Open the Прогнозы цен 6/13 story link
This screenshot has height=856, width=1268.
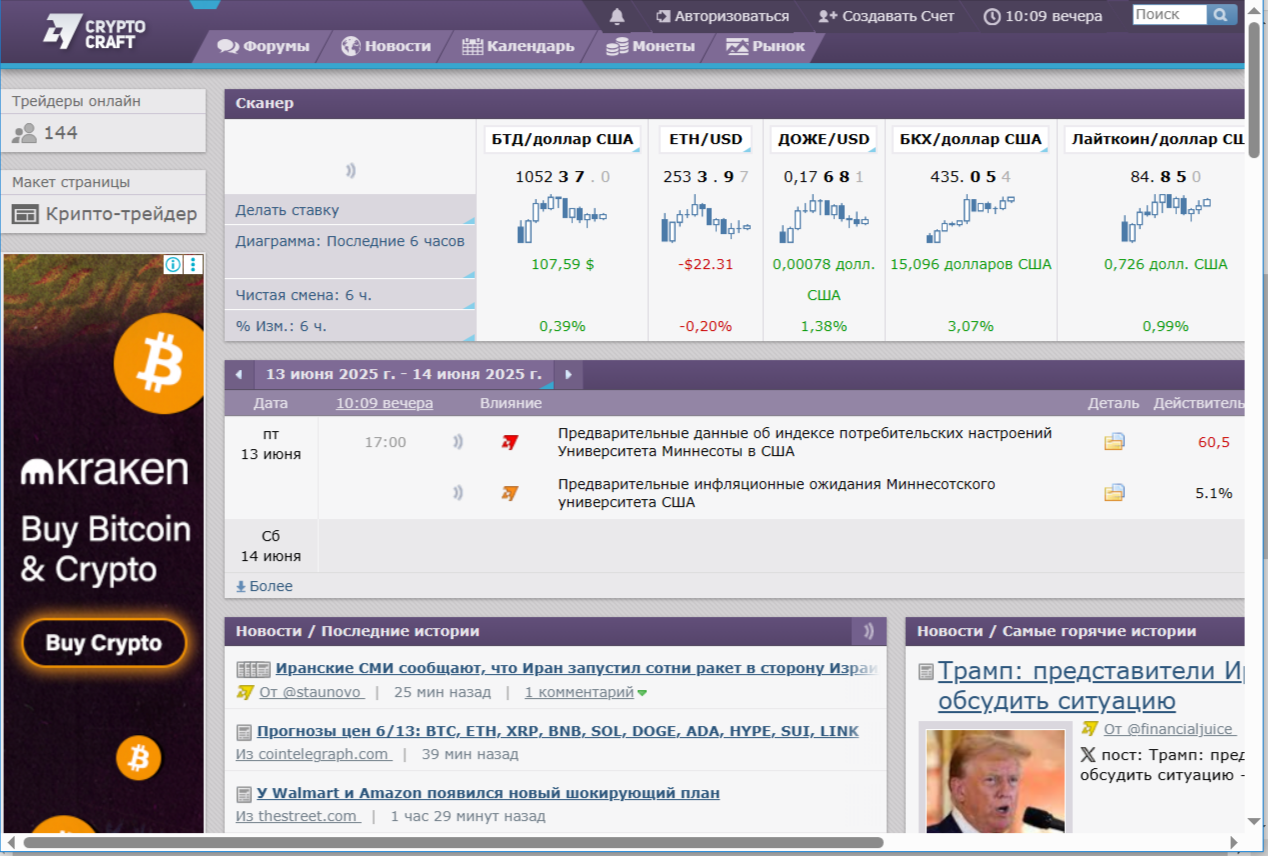557,731
